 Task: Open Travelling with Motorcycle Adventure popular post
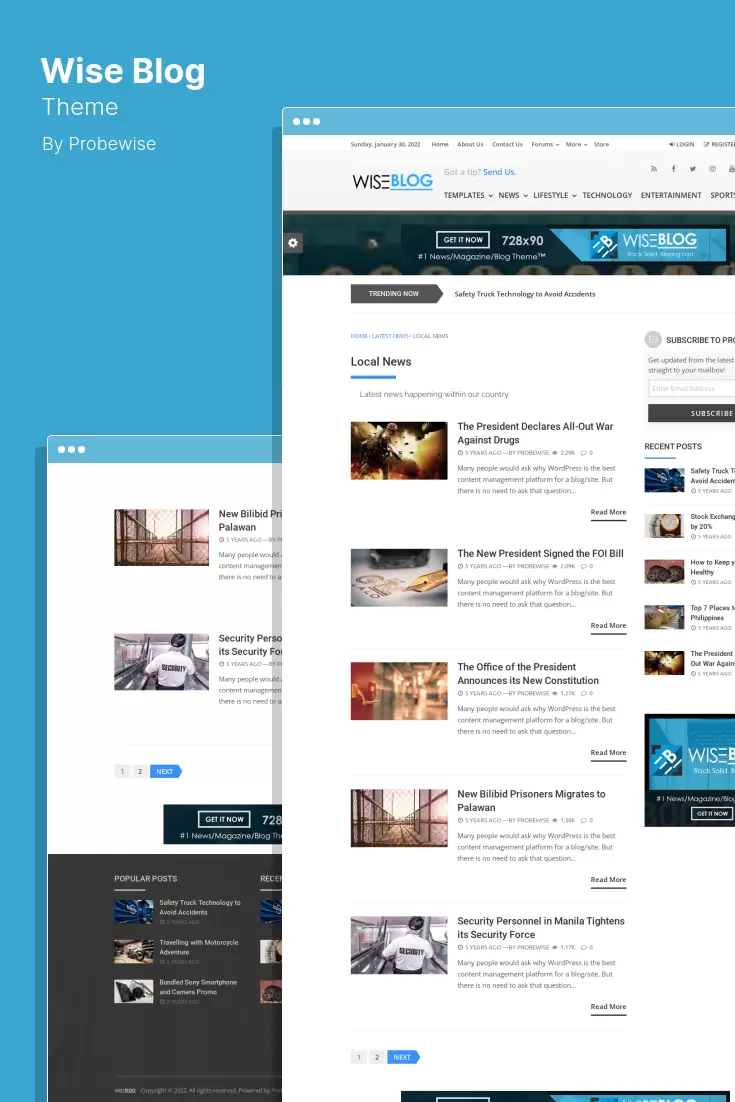[199, 947]
